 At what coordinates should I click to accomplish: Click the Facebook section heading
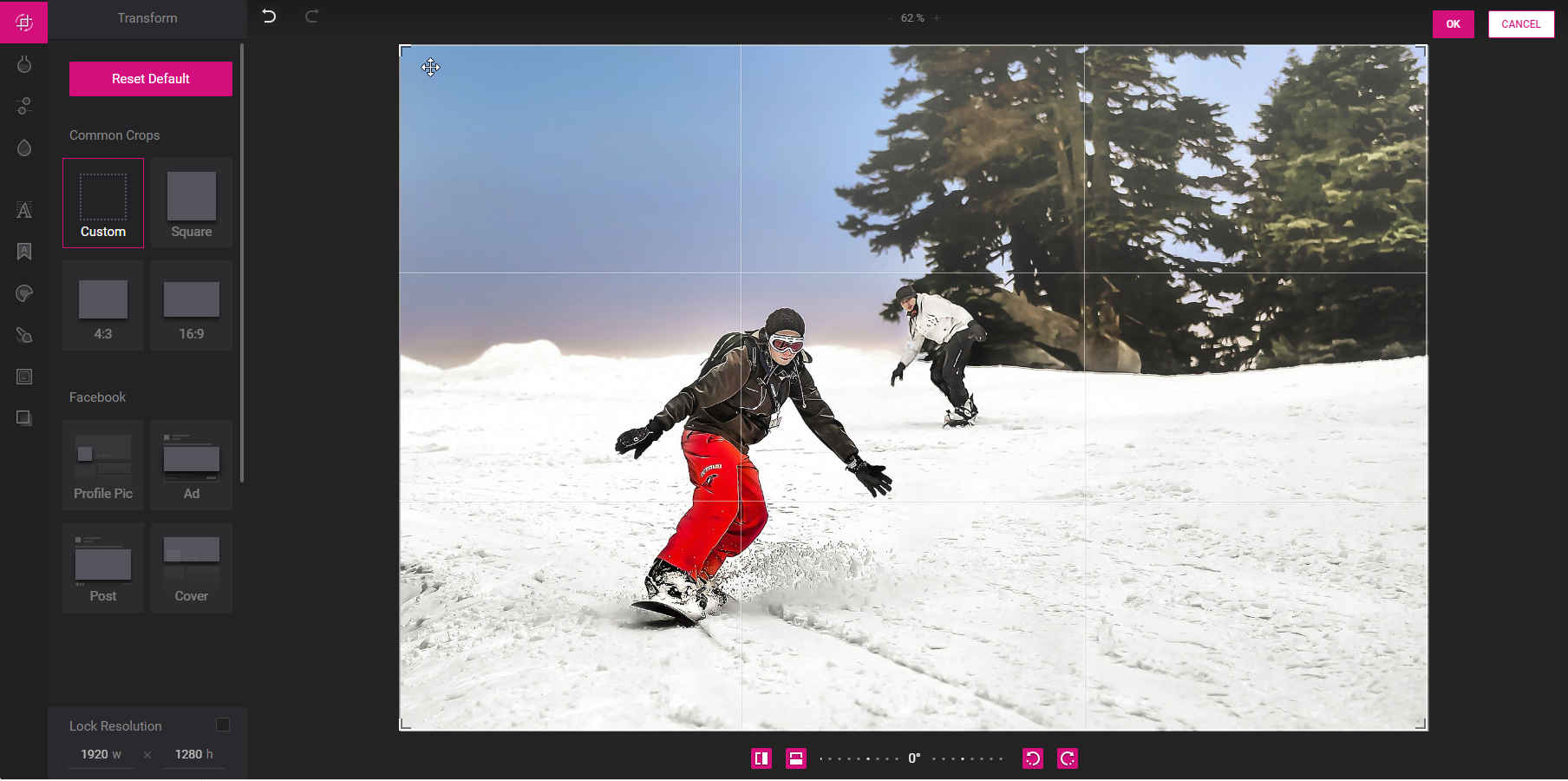tap(97, 397)
